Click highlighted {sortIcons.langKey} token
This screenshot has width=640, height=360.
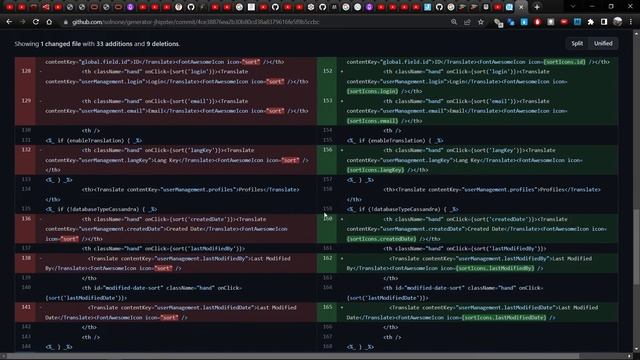coord(376,170)
